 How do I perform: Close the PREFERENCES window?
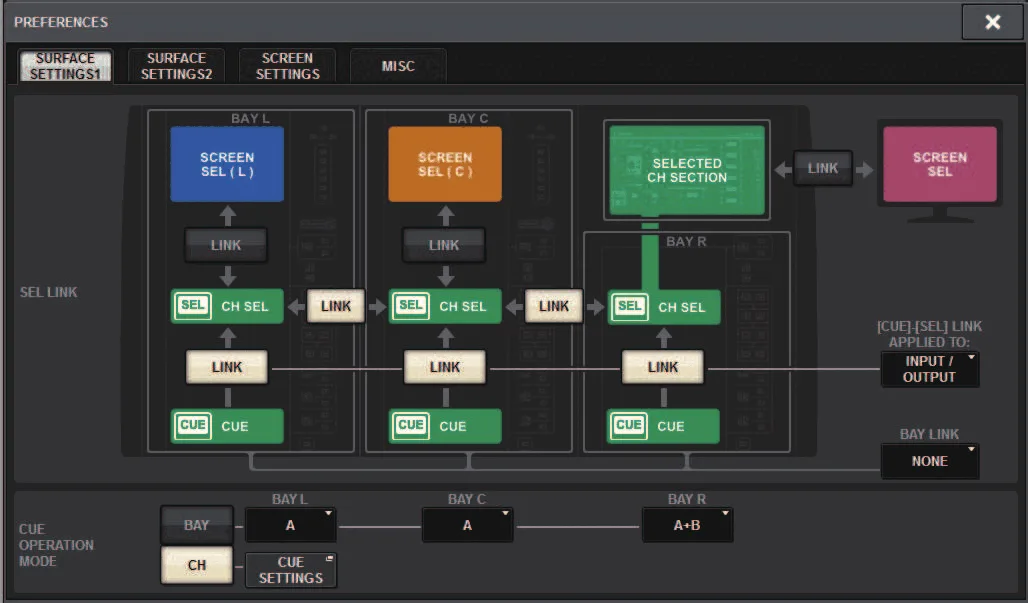992,22
